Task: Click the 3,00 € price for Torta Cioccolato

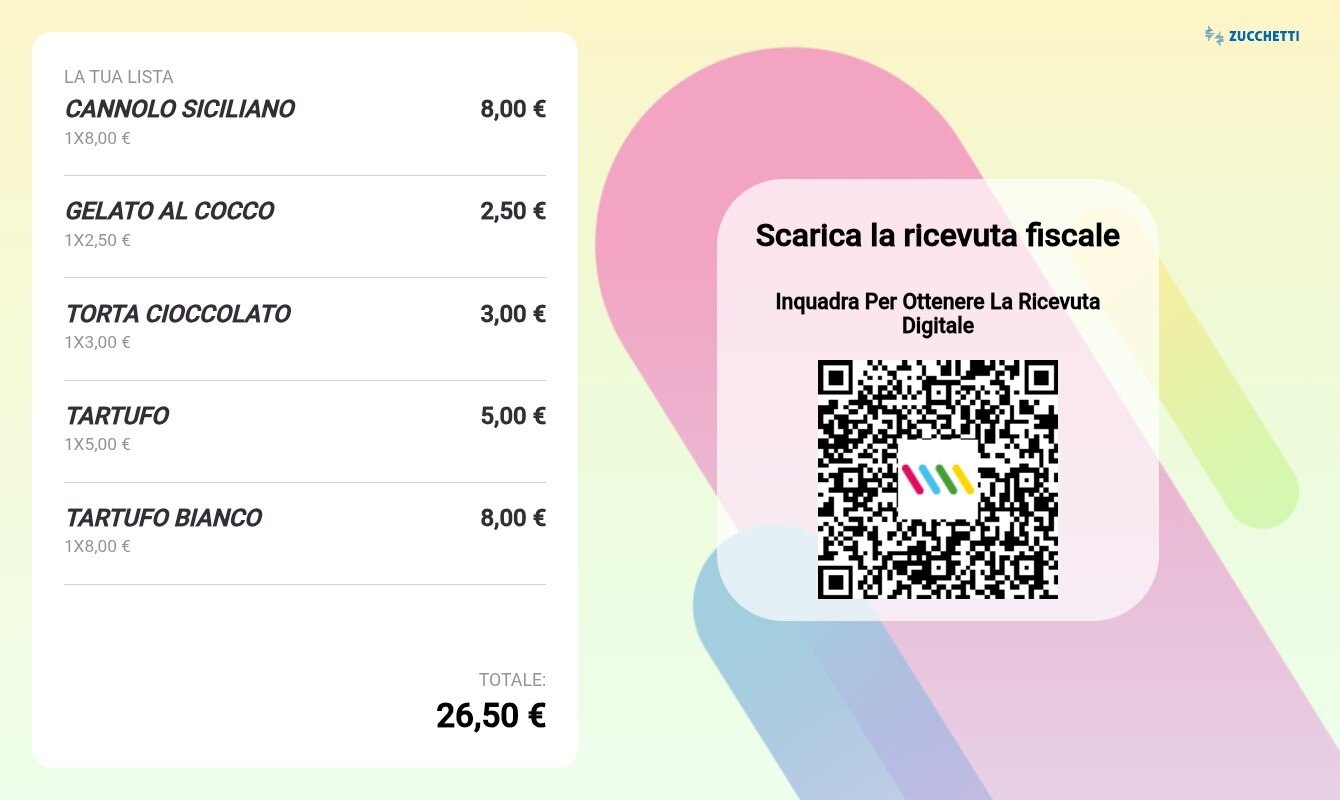Action: (513, 314)
